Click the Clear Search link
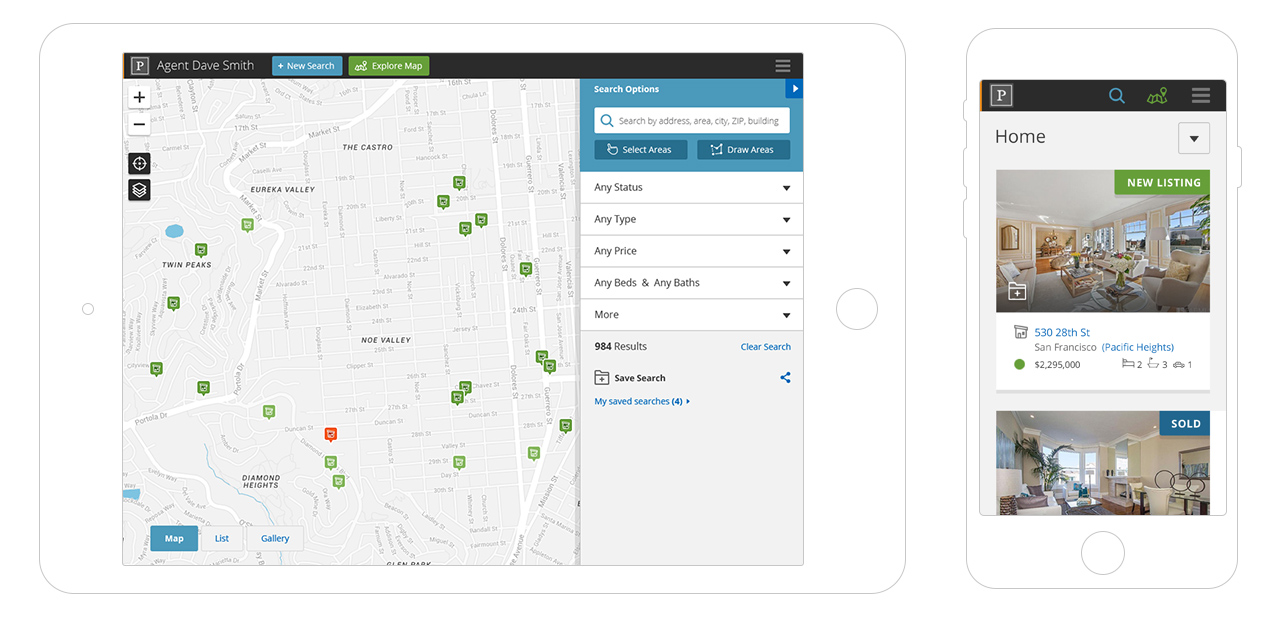This screenshot has height=622, width=1280. coord(765,347)
